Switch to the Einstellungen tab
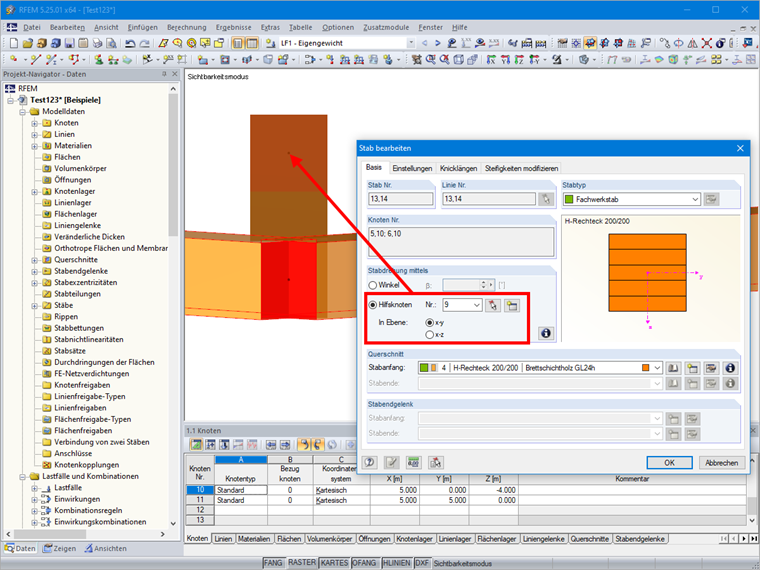This screenshot has width=760, height=570. coord(412,168)
